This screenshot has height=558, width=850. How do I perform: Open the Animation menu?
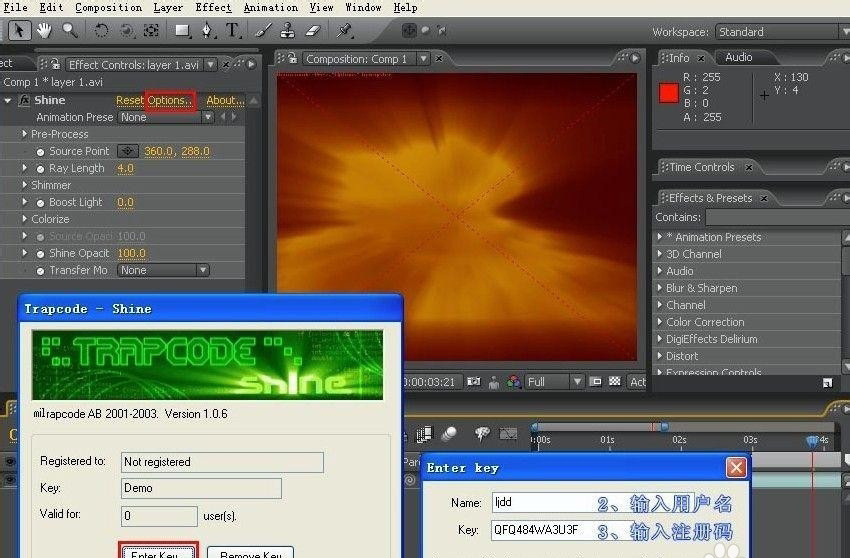pyautogui.click(x=271, y=8)
